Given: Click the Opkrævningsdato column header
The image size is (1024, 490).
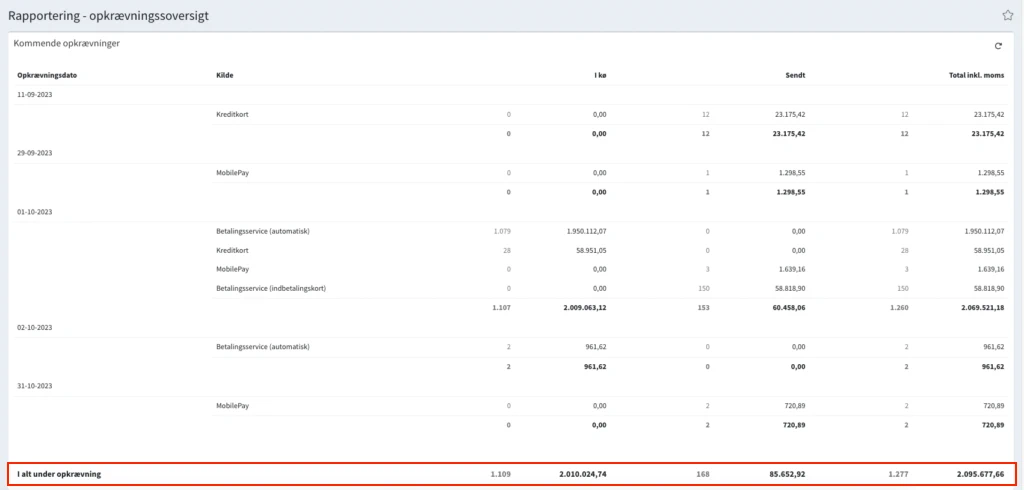Looking at the screenshot, I should point(48,75).
